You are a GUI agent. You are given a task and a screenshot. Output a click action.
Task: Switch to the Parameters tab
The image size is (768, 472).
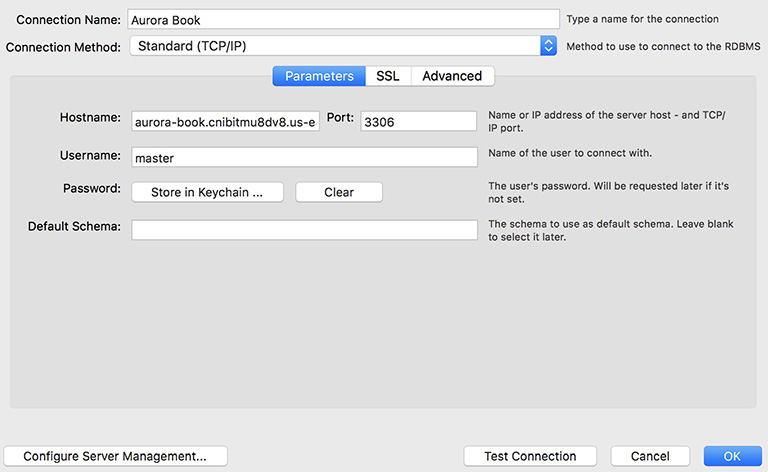click(319, 76)
